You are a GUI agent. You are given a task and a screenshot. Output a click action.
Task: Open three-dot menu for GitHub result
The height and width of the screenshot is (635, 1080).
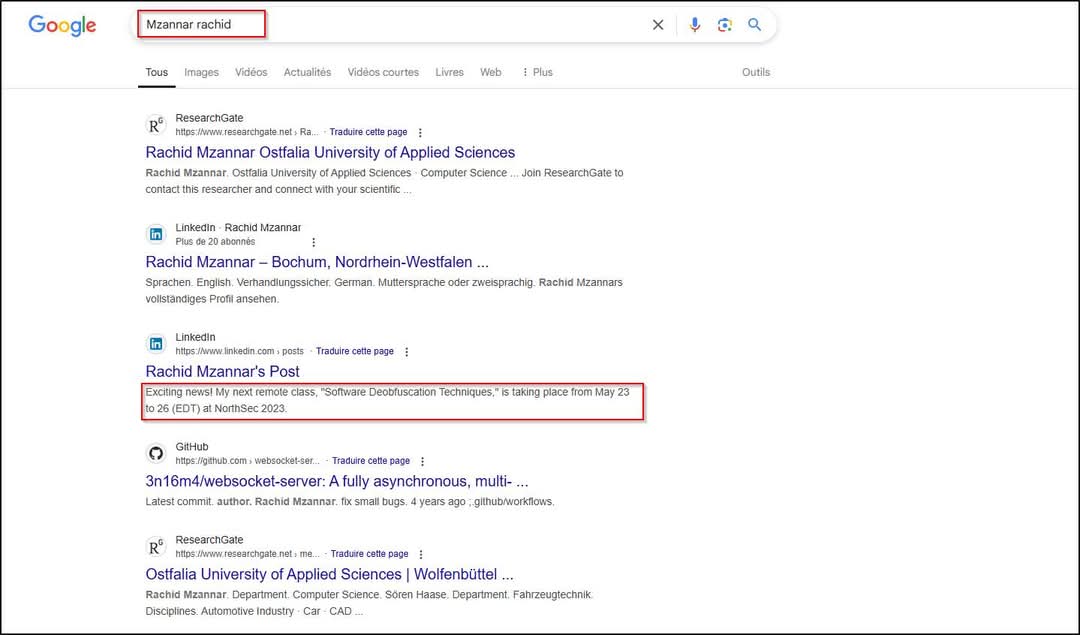point(423,462)
